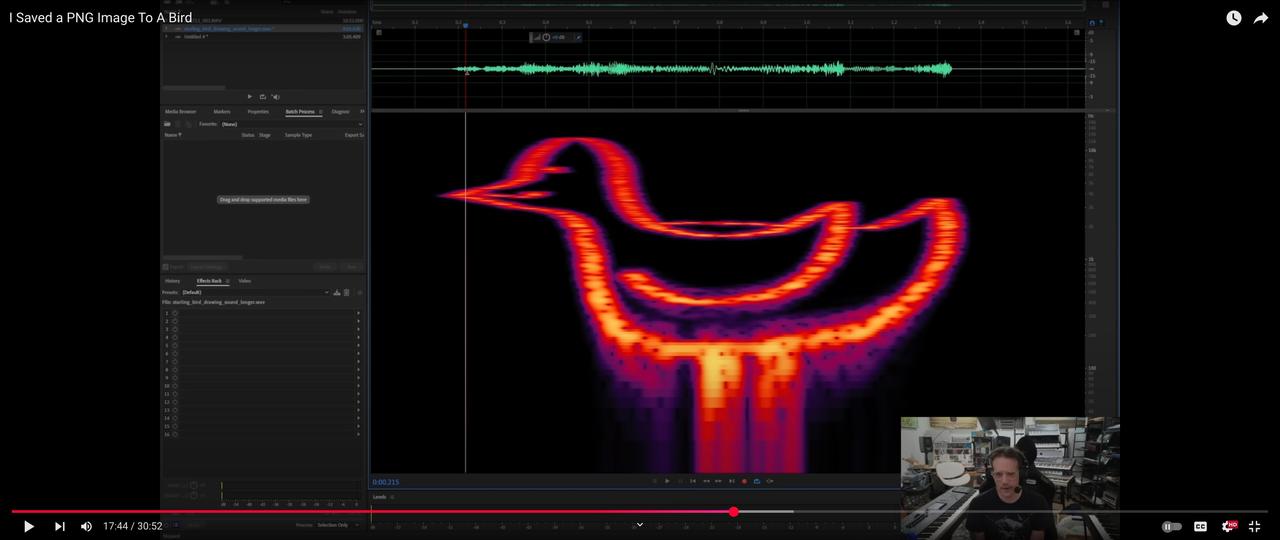Skip to the next video

click(x=59, y=526)
